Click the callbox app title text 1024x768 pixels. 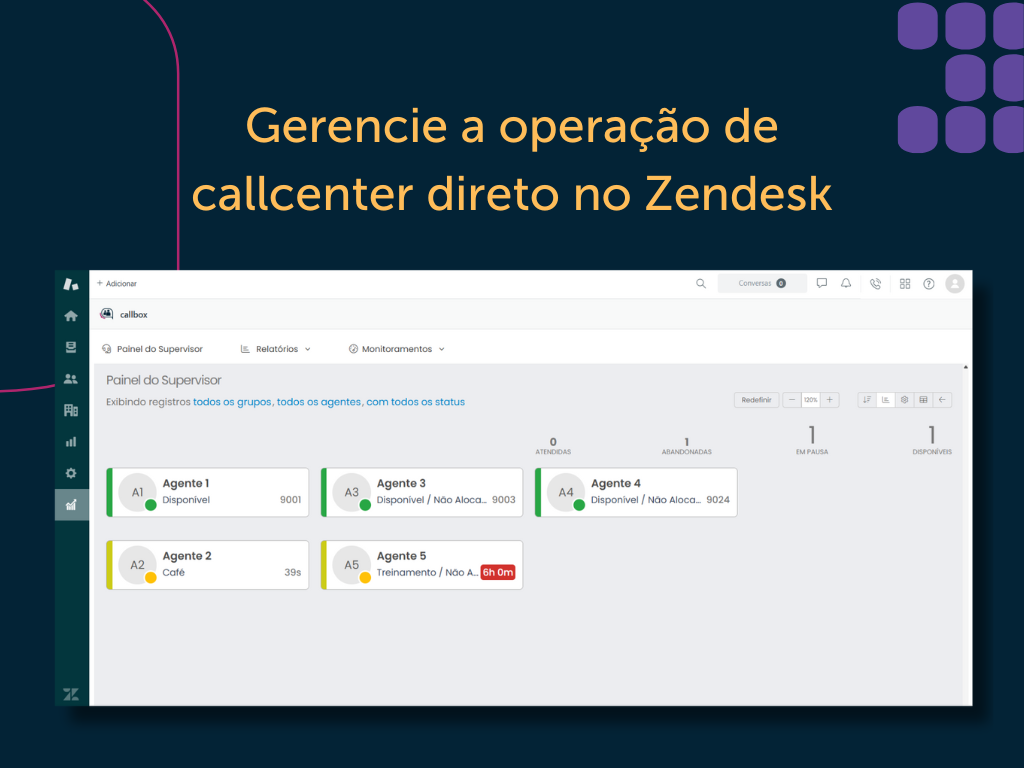click(x=134, y=315)
